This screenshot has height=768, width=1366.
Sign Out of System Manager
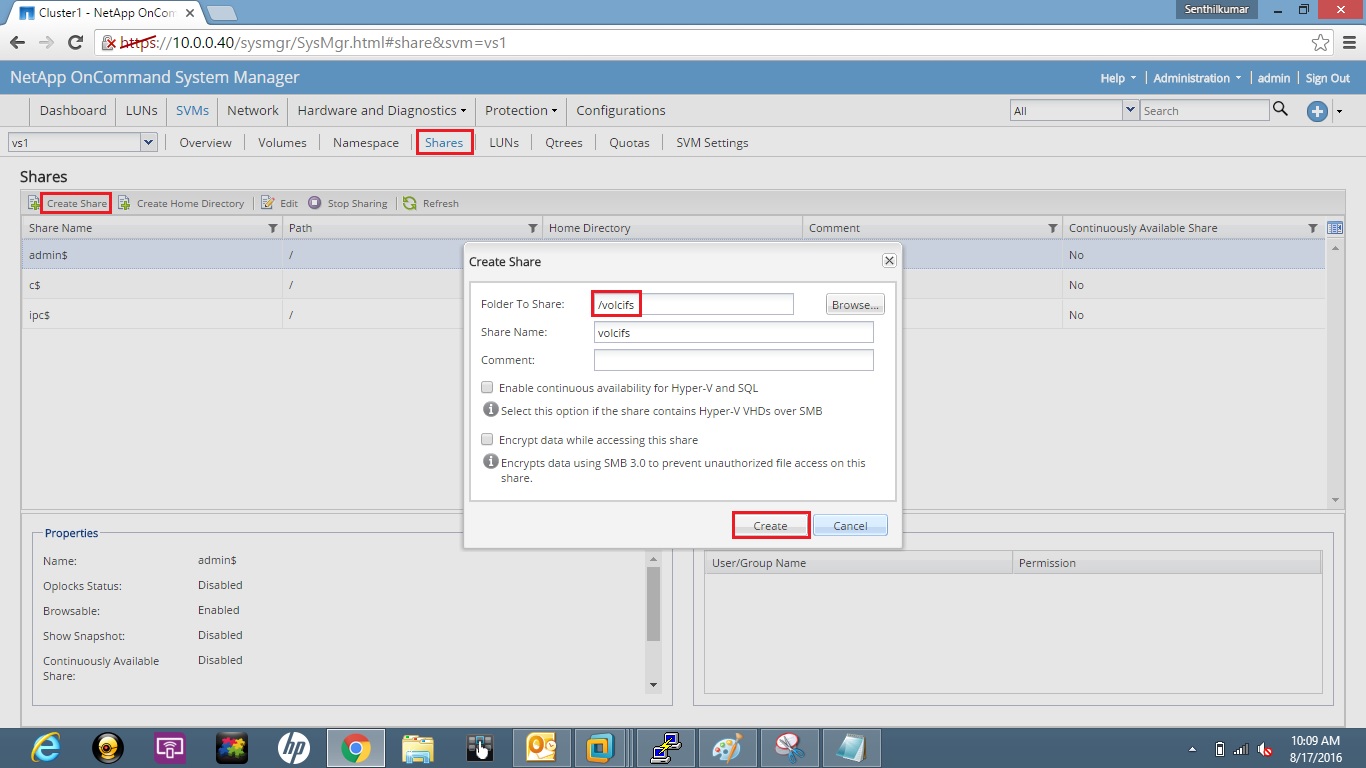click(1327, 77)
